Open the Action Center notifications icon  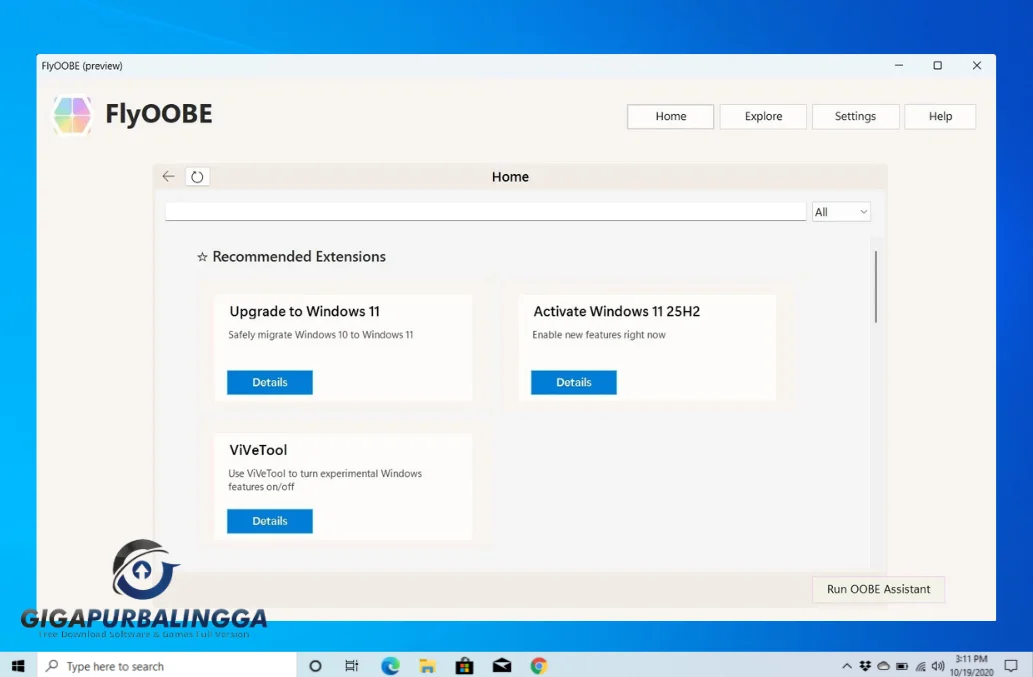[x=1011, y=666]
